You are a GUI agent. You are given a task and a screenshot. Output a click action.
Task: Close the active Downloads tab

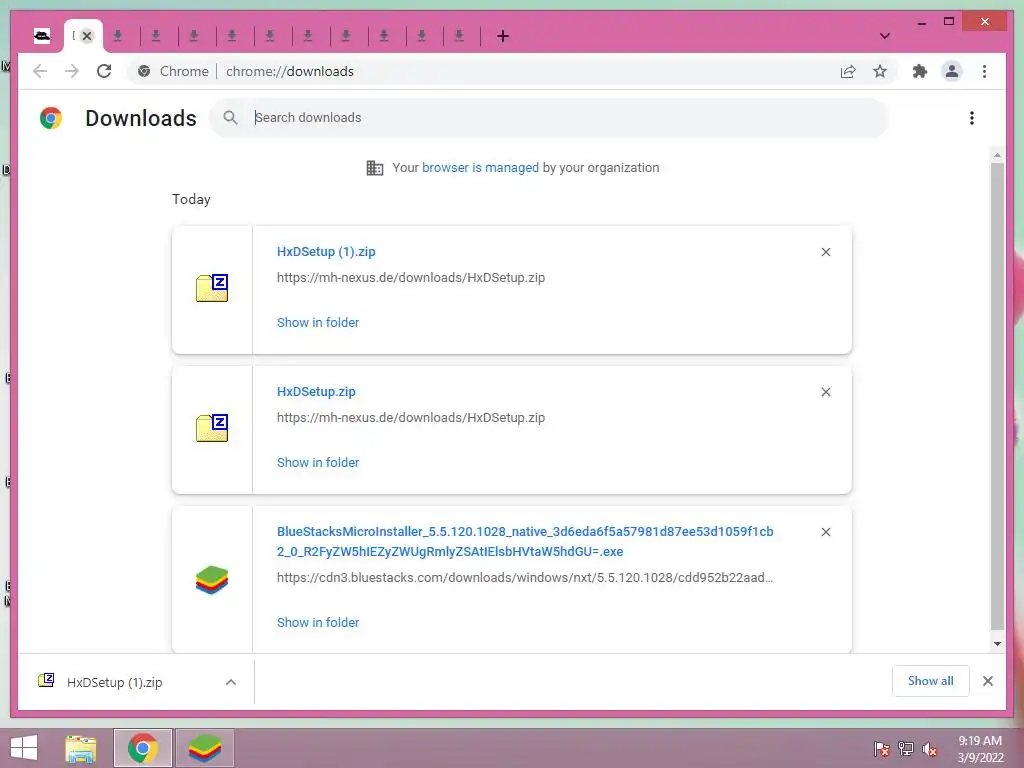tap(87, 36)
